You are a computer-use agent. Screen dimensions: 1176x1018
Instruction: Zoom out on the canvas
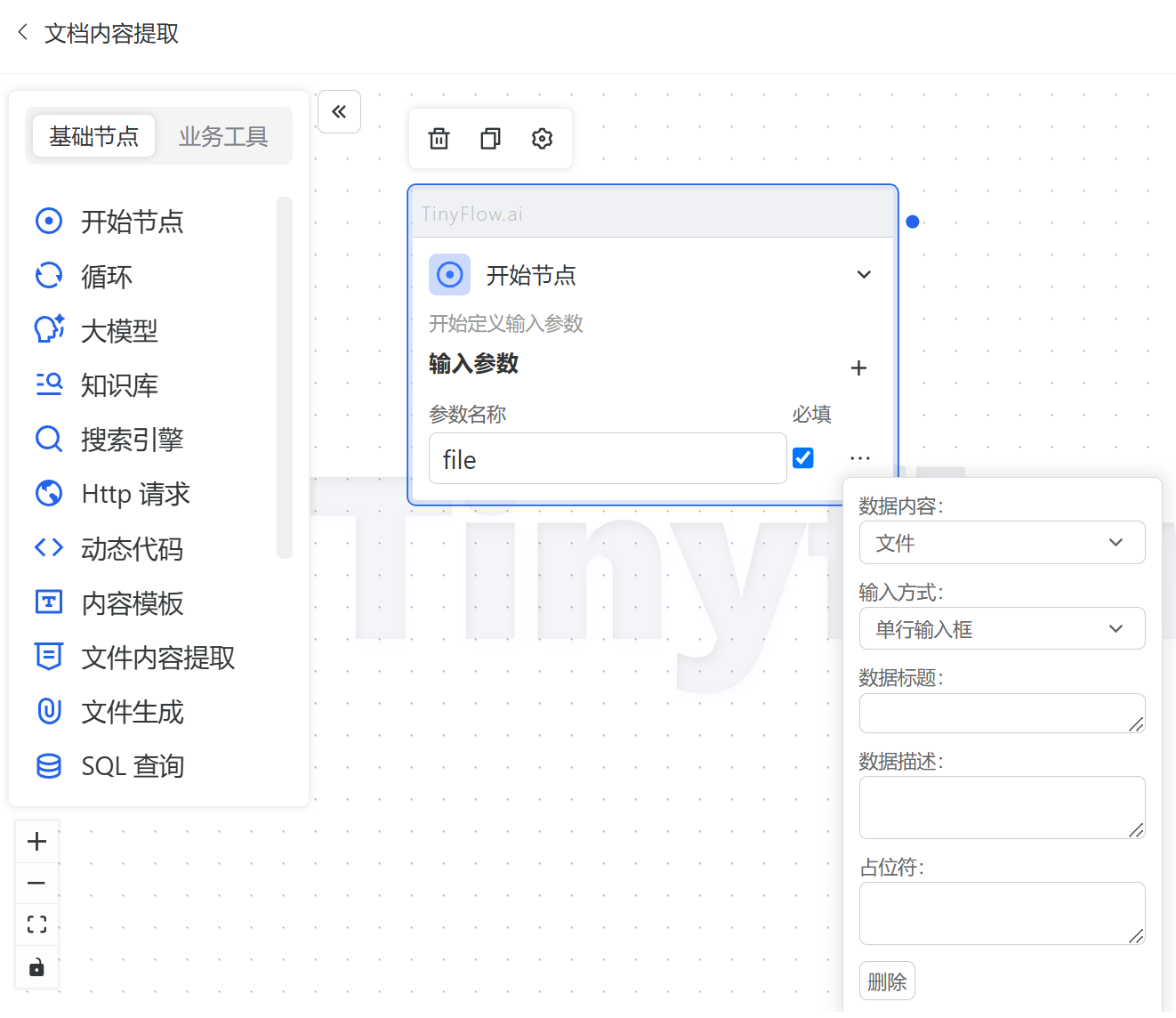click(x=37, y=883)
